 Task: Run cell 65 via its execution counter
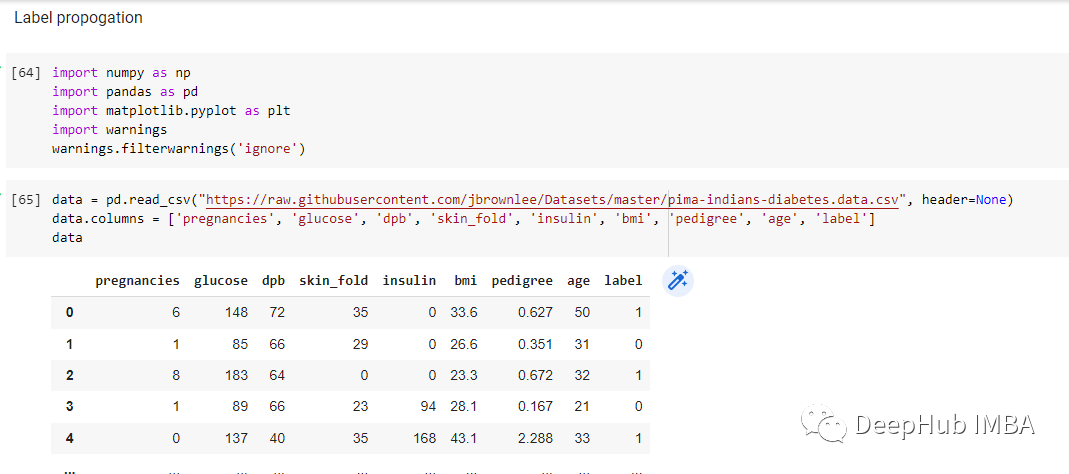pyautogui.click(x=27, y=200)
